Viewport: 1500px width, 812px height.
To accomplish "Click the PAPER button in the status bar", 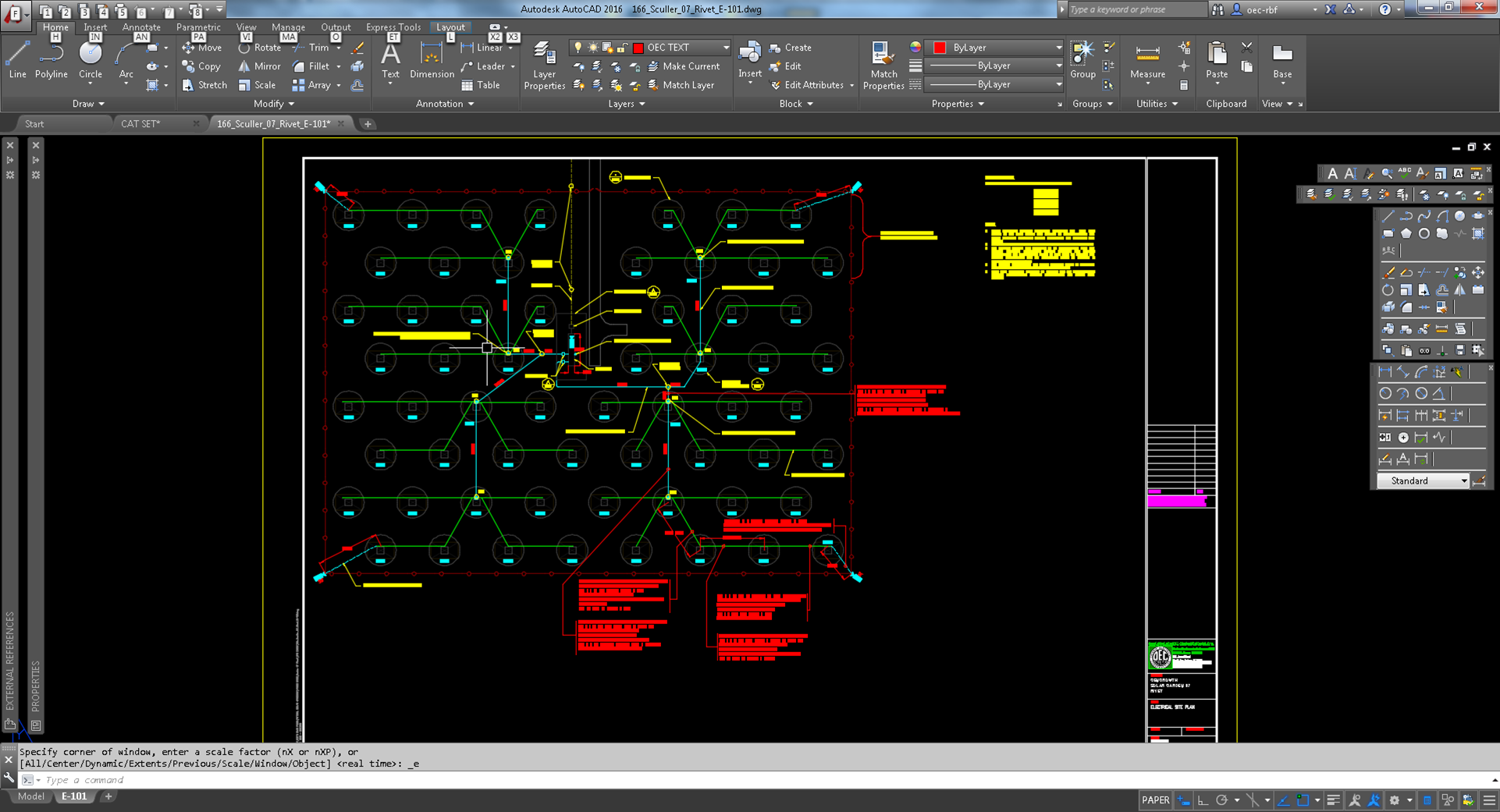I will [1155, 800].
